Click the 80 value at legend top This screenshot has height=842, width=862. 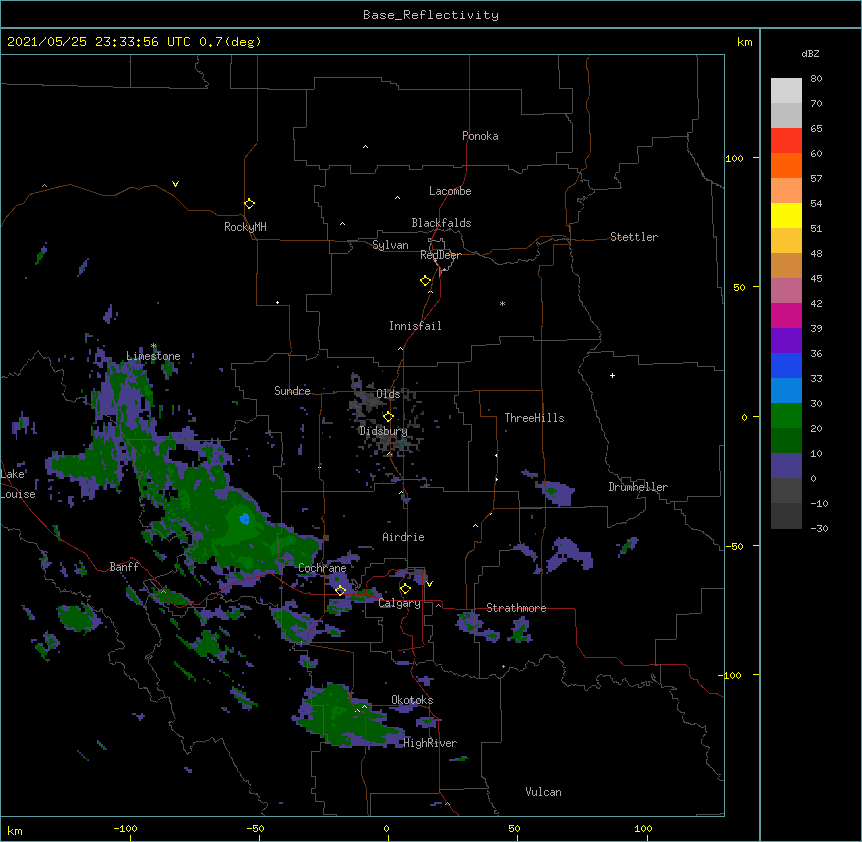(816, 79)
